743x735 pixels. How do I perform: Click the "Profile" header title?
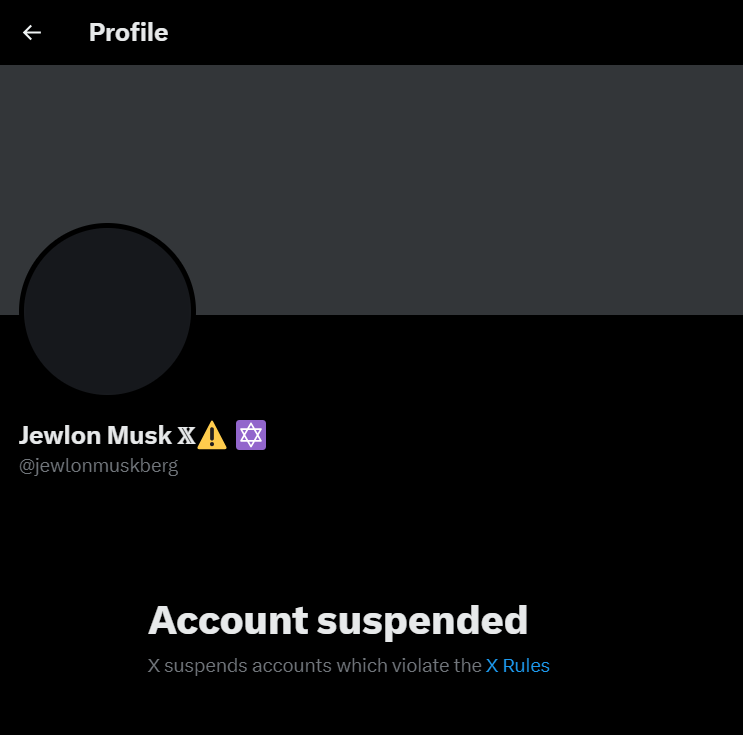click(x=128, y=33)
